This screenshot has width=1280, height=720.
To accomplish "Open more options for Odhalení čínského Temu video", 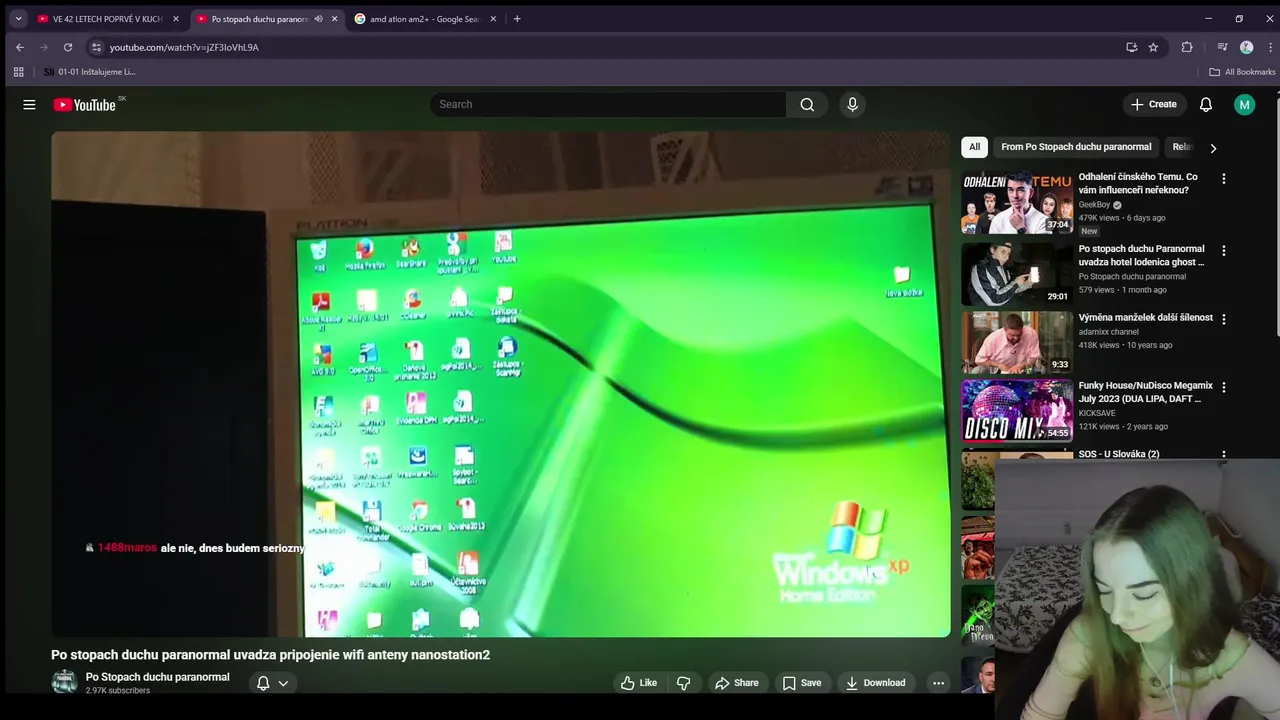I will coord(1223,179).
